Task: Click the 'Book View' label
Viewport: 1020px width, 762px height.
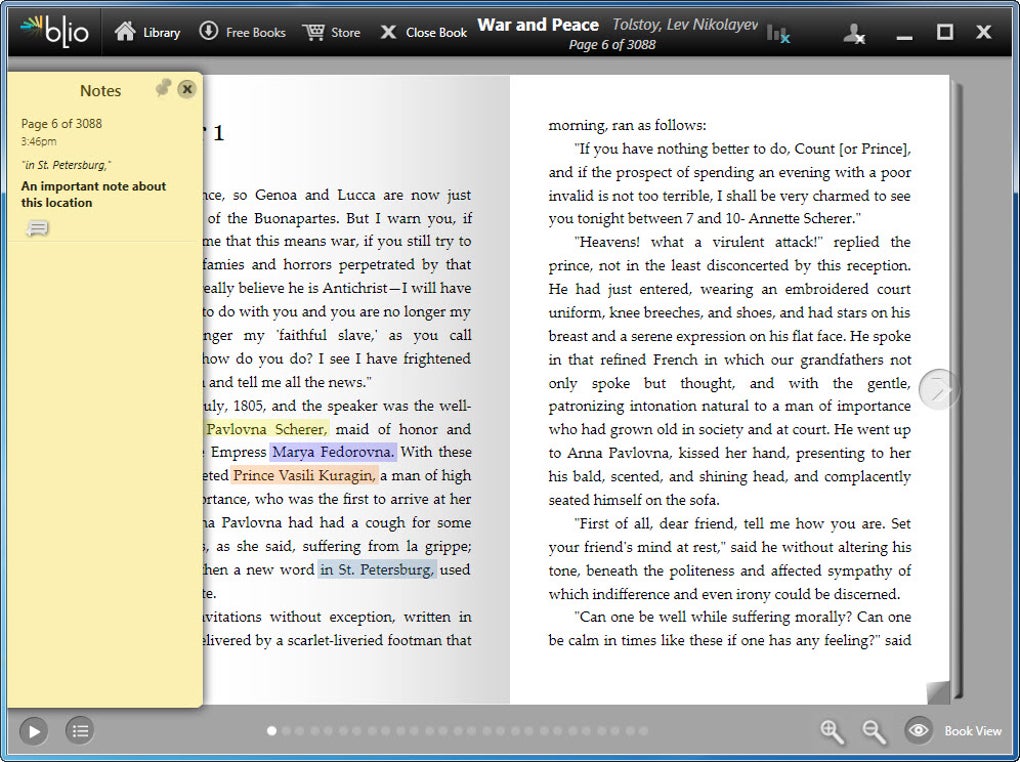Action: (973, 731)
